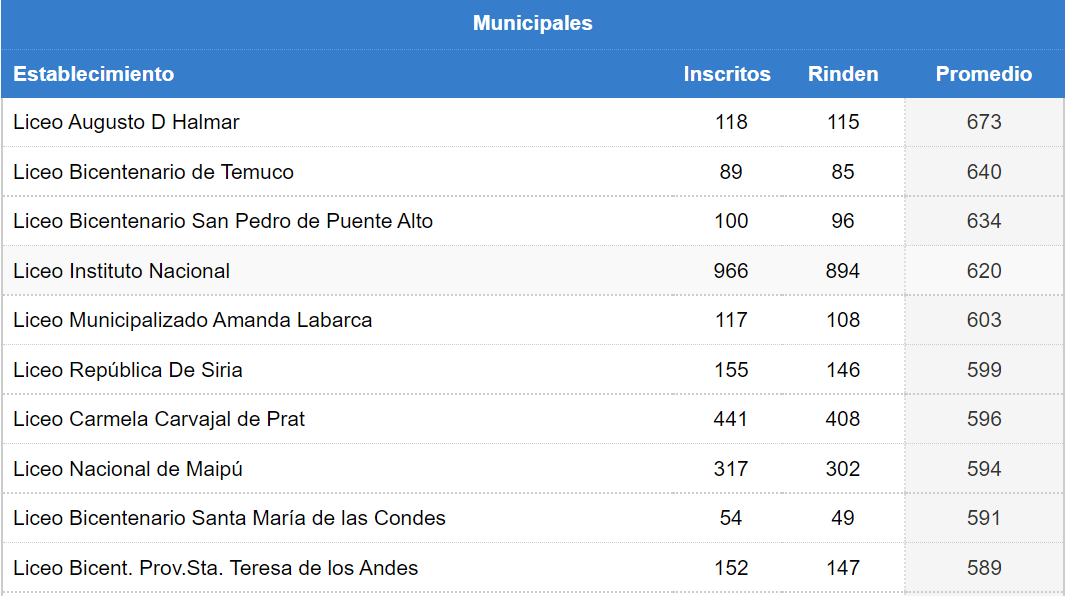Click the Municipales table title

point(532,23)
